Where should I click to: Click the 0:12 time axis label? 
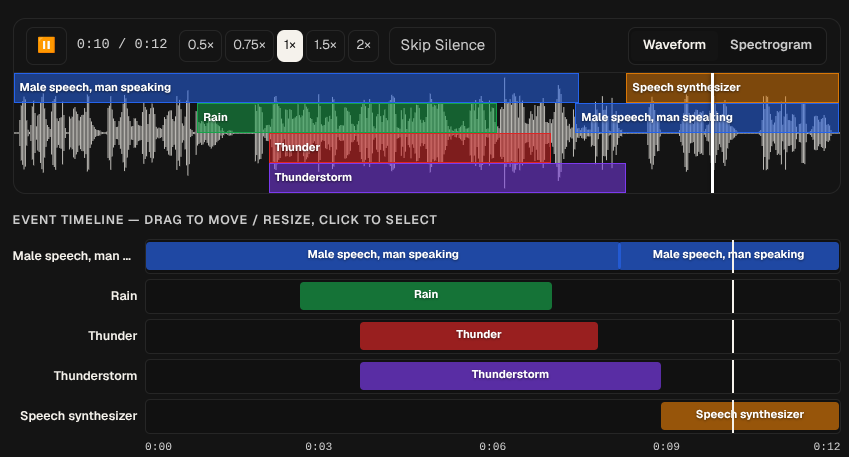[827, 447]
